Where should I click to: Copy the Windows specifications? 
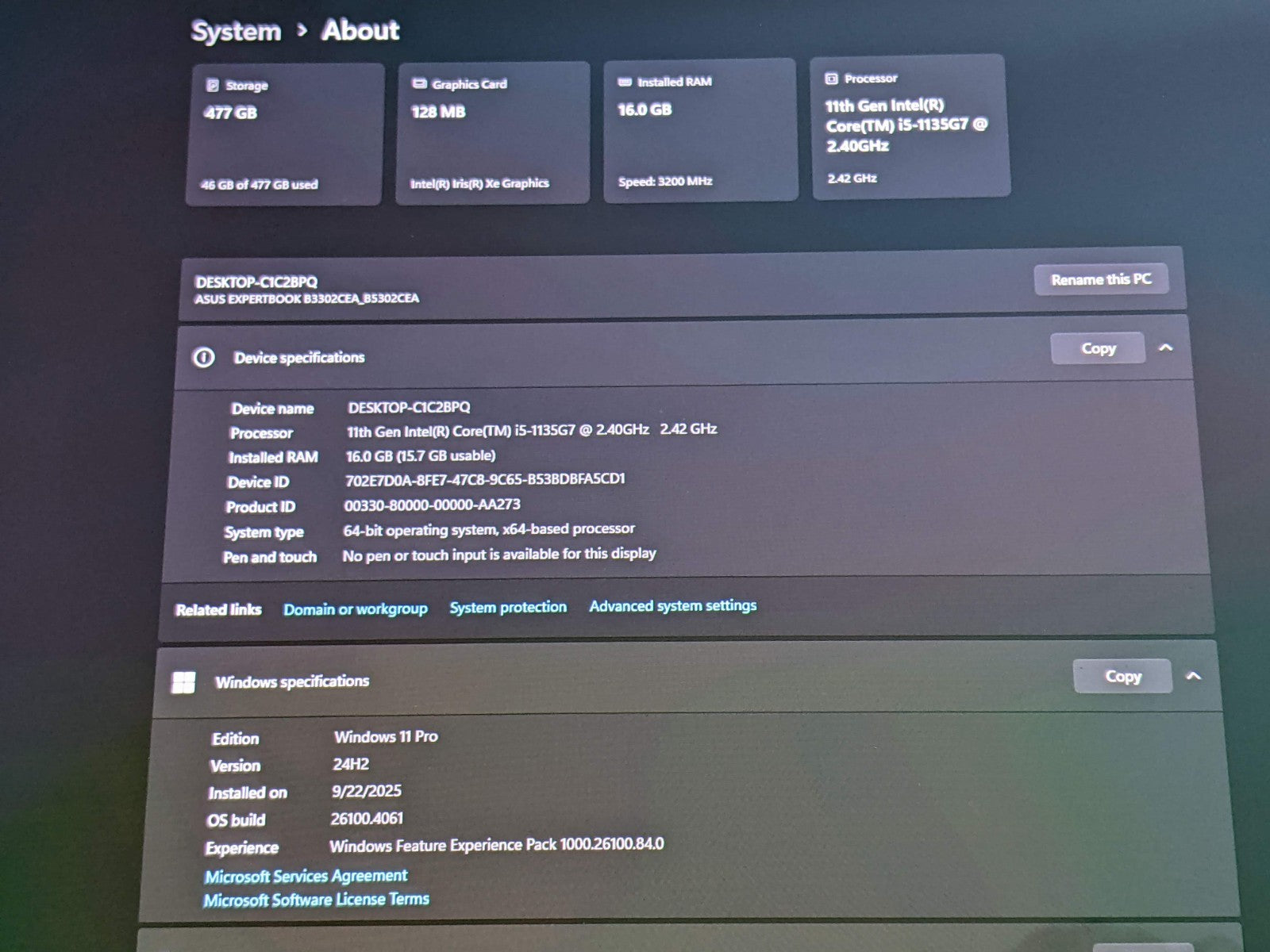coord(1122,677)
